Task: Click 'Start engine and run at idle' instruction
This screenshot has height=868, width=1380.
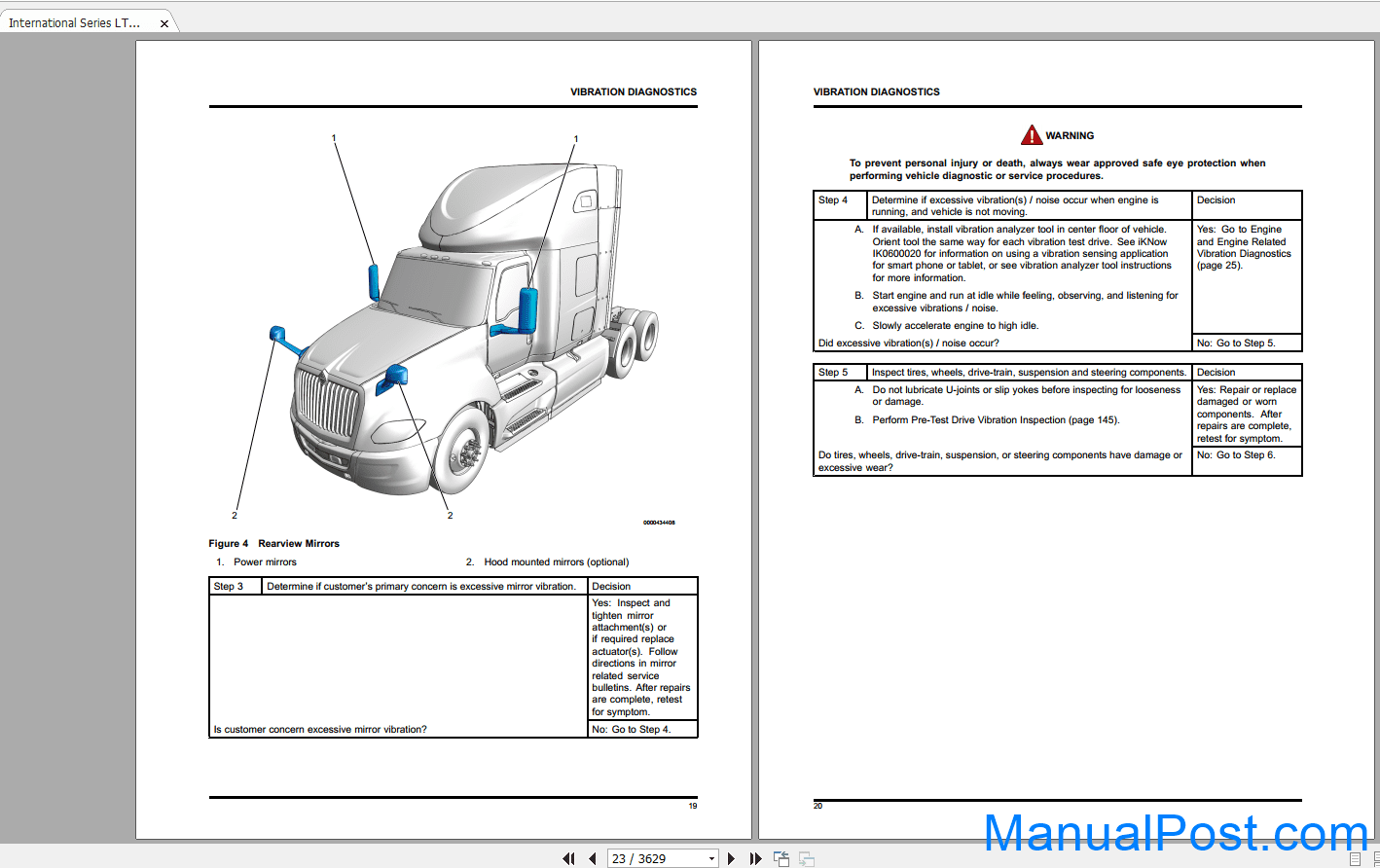Action: point(1025,302)
